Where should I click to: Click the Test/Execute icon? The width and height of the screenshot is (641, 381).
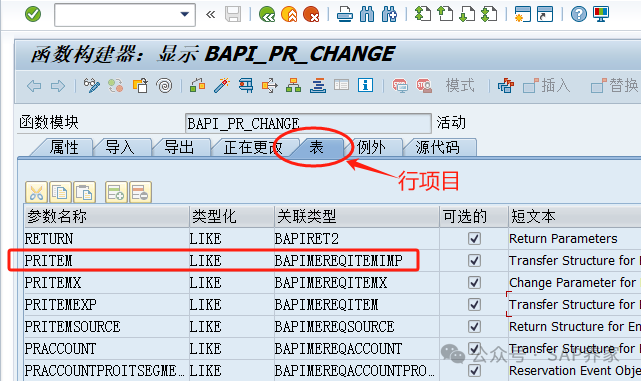[x=246, y=85]
